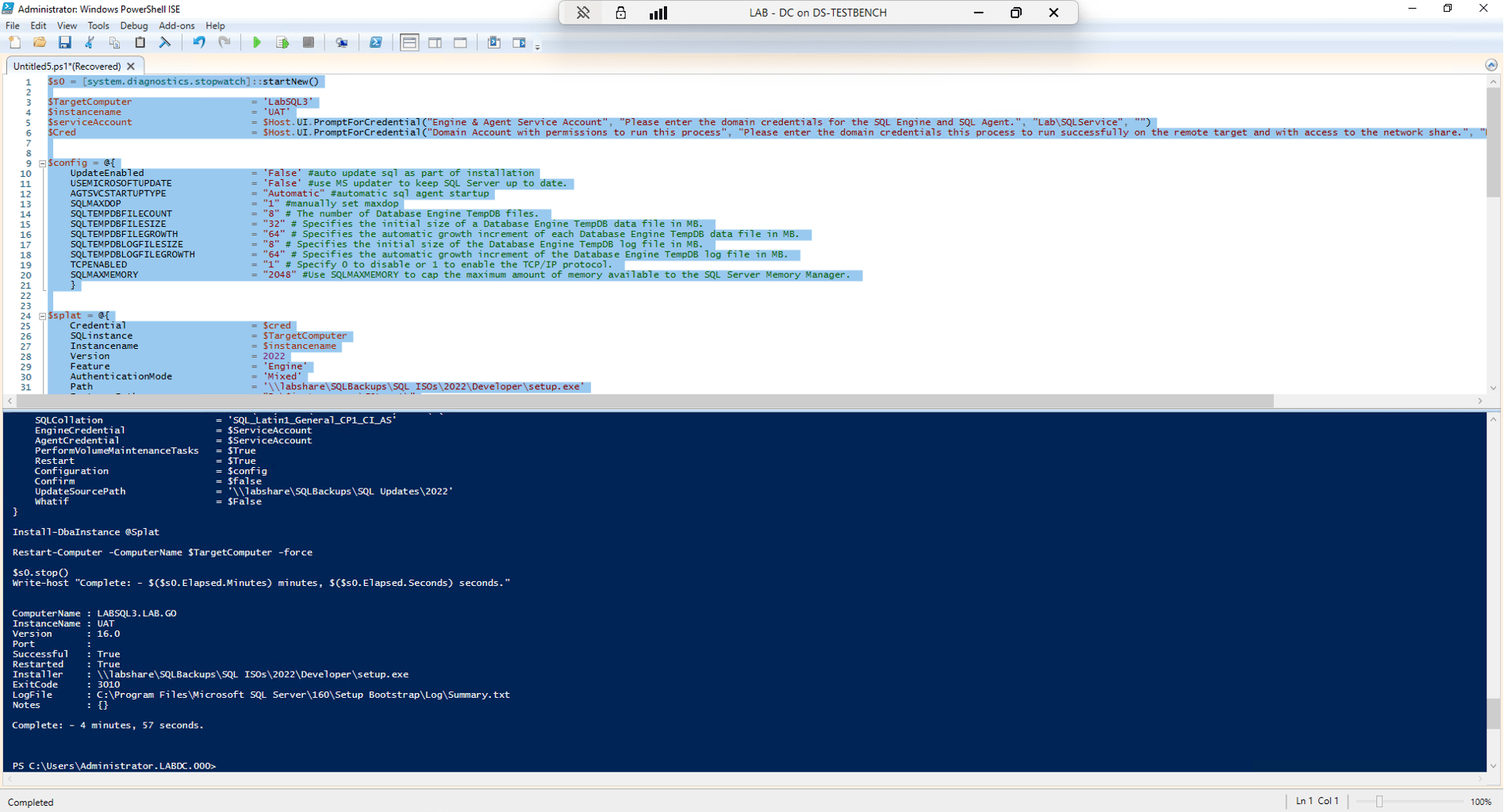Check connection signal strength bars icon
This screenshot has height=812, width=1504.
pyautogui.click(x=658, y=13)
